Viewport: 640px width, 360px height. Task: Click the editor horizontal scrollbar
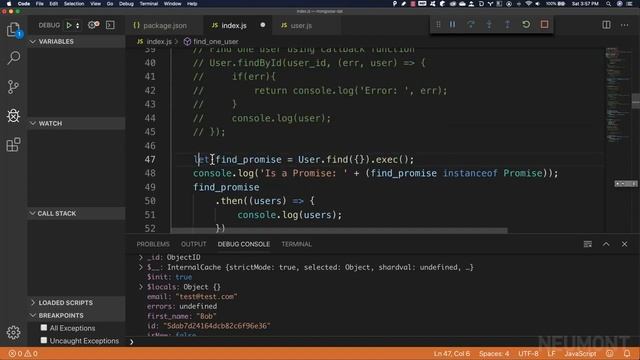(339, 231)
